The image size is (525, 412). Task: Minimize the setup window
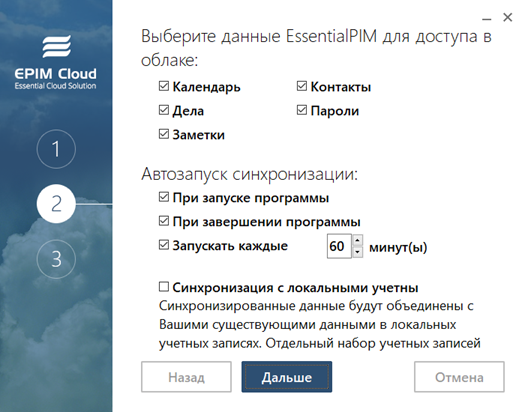click(486, 19)
